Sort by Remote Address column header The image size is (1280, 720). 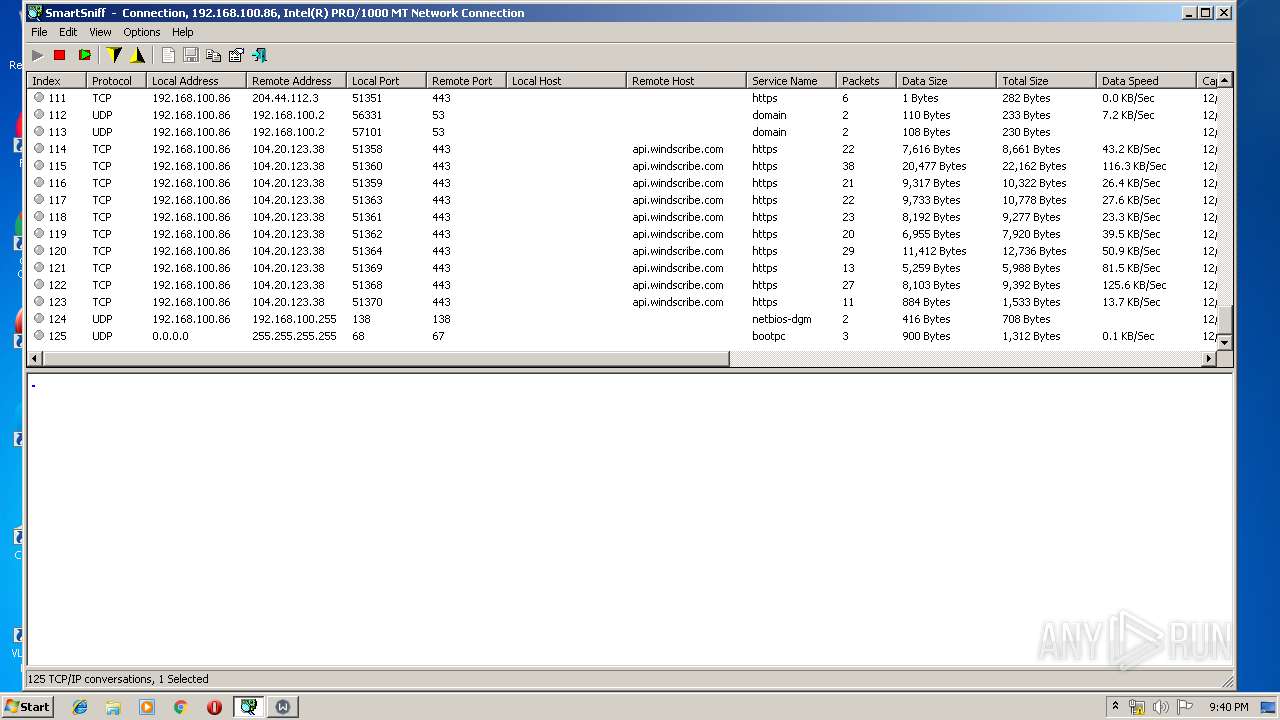pyautogui.click(x=296, y=81)
